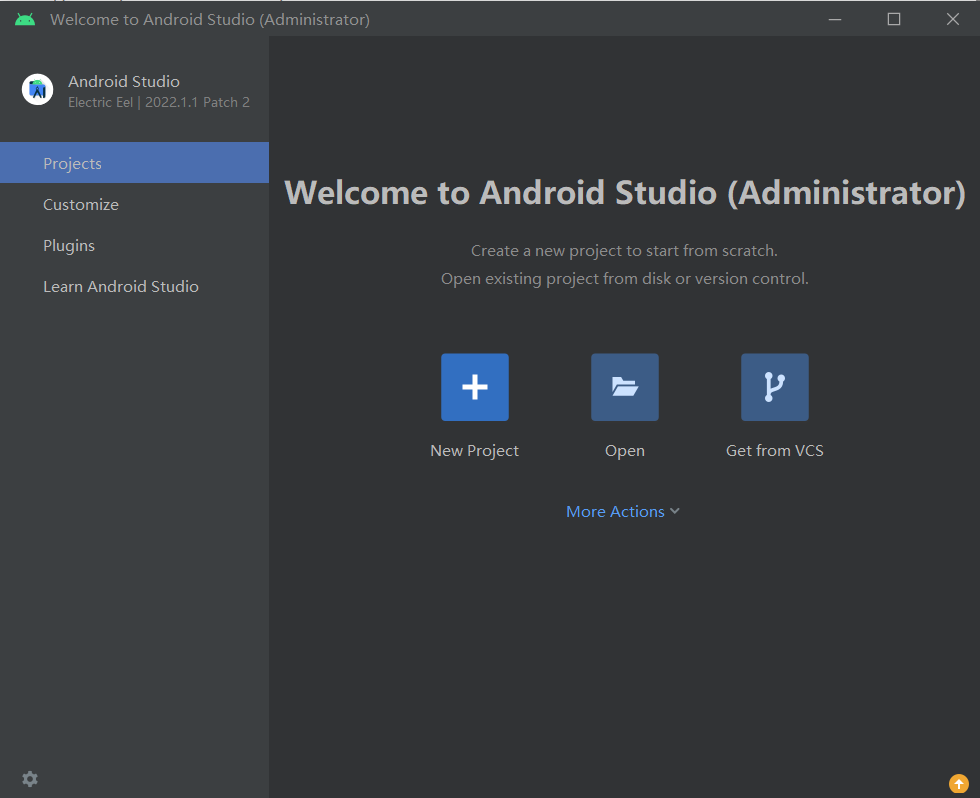980x798 pixels.
Task: Click 'Electric Eel | 2022.1.1 Patch 2' text
Action: click(159, 102)
